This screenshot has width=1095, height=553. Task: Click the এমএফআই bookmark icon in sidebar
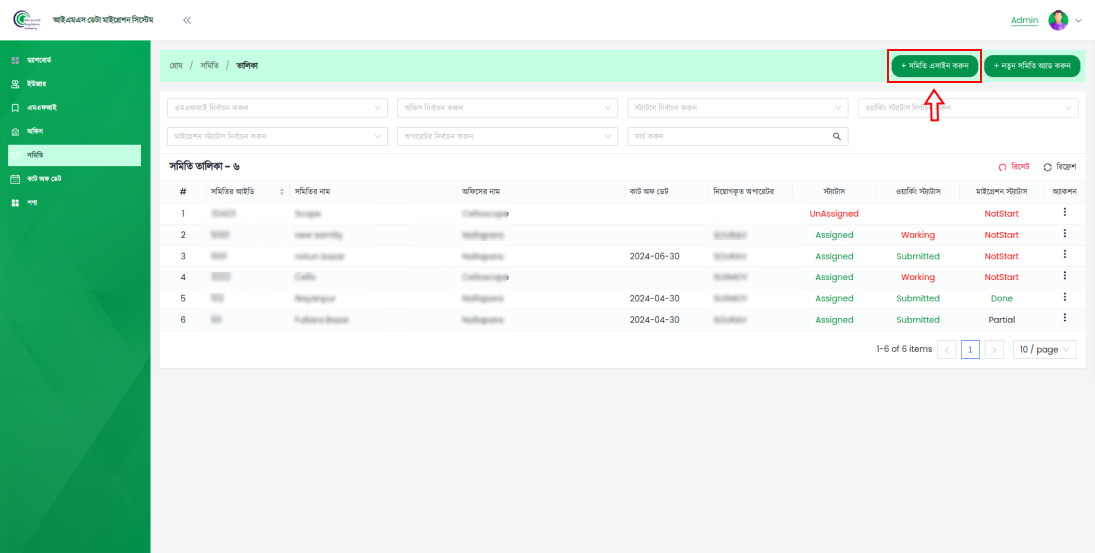coord(15,108)
